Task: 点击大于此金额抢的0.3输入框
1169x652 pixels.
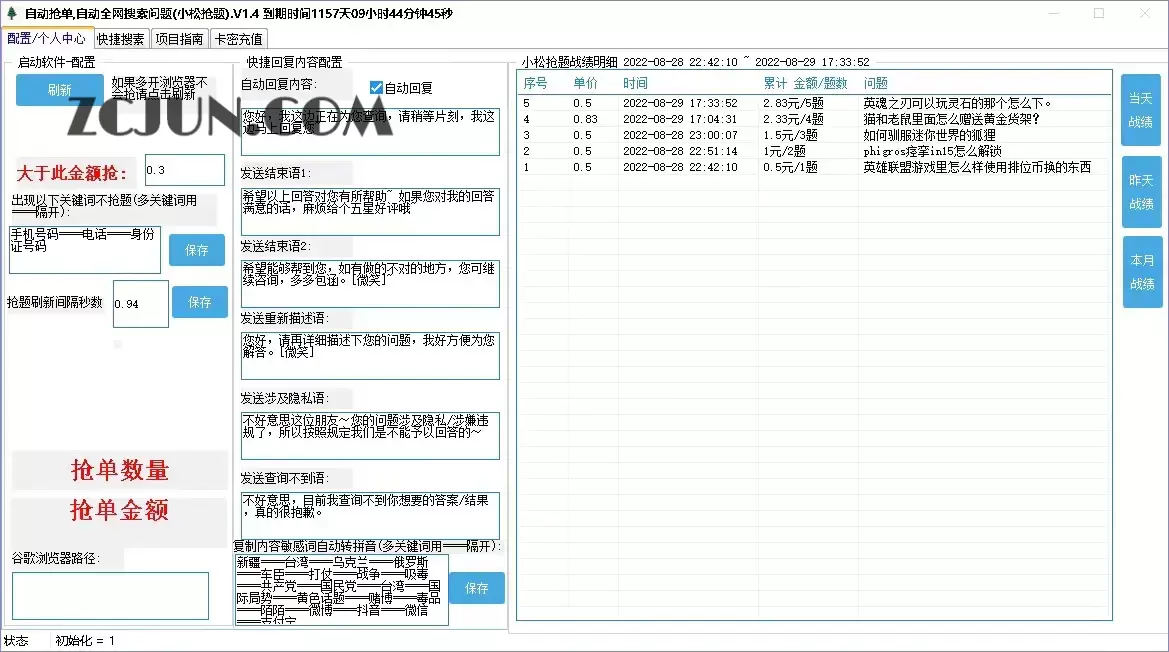Action: (184, 170)
